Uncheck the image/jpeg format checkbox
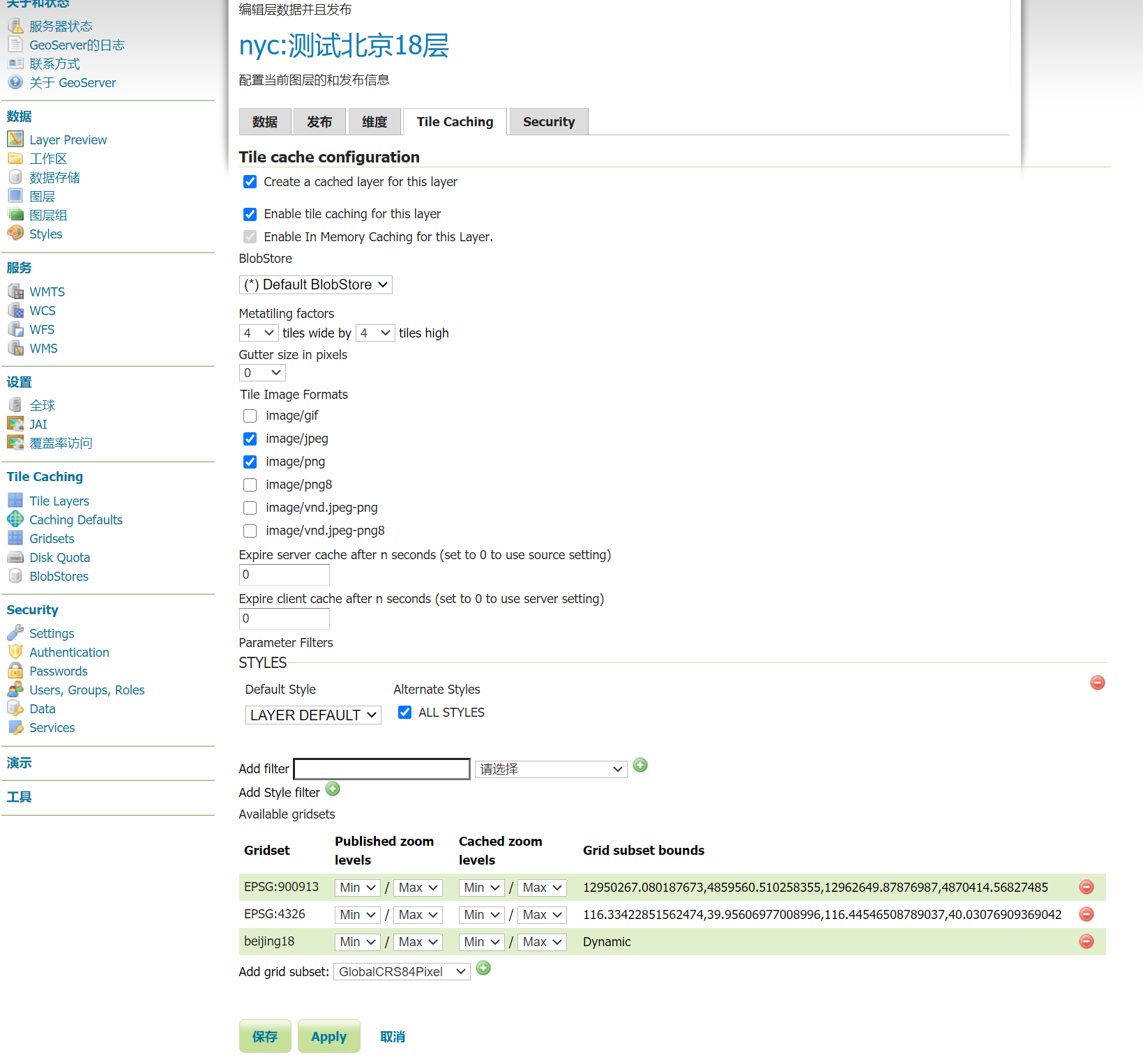The height and width of the screenshot is (1064, 1143). tap(250, 439)
